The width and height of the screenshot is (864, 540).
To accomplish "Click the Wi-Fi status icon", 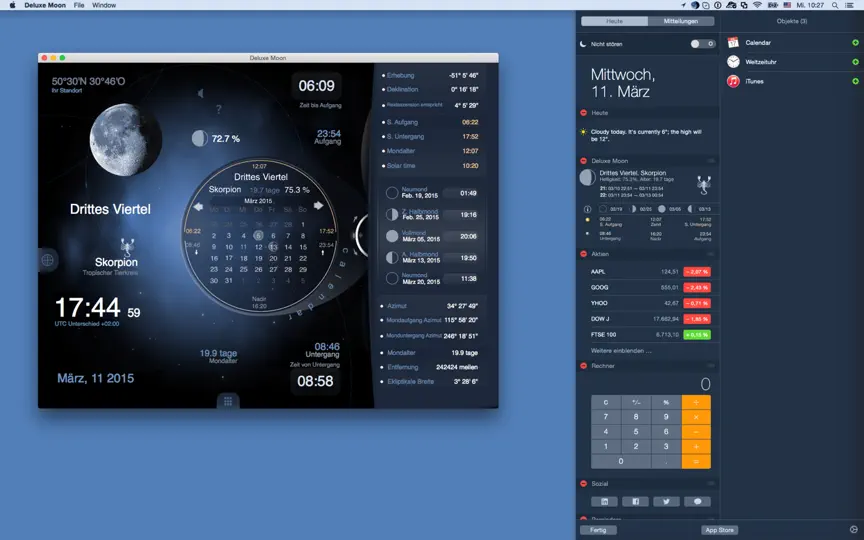I will [757, 5].
